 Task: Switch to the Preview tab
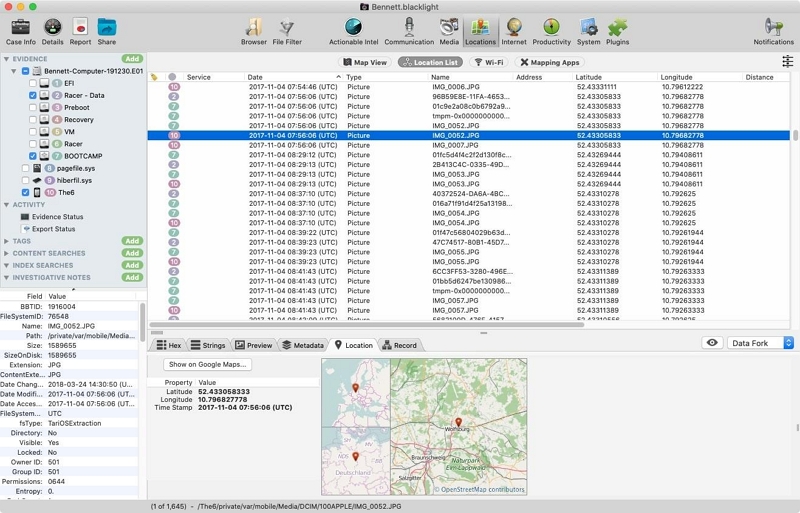254,346
